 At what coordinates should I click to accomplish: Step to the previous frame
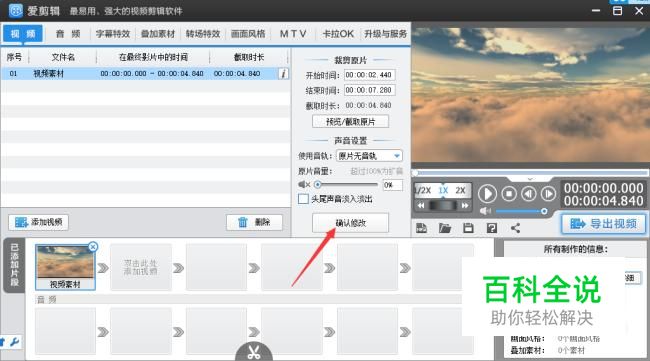click(x=528, y=194)
